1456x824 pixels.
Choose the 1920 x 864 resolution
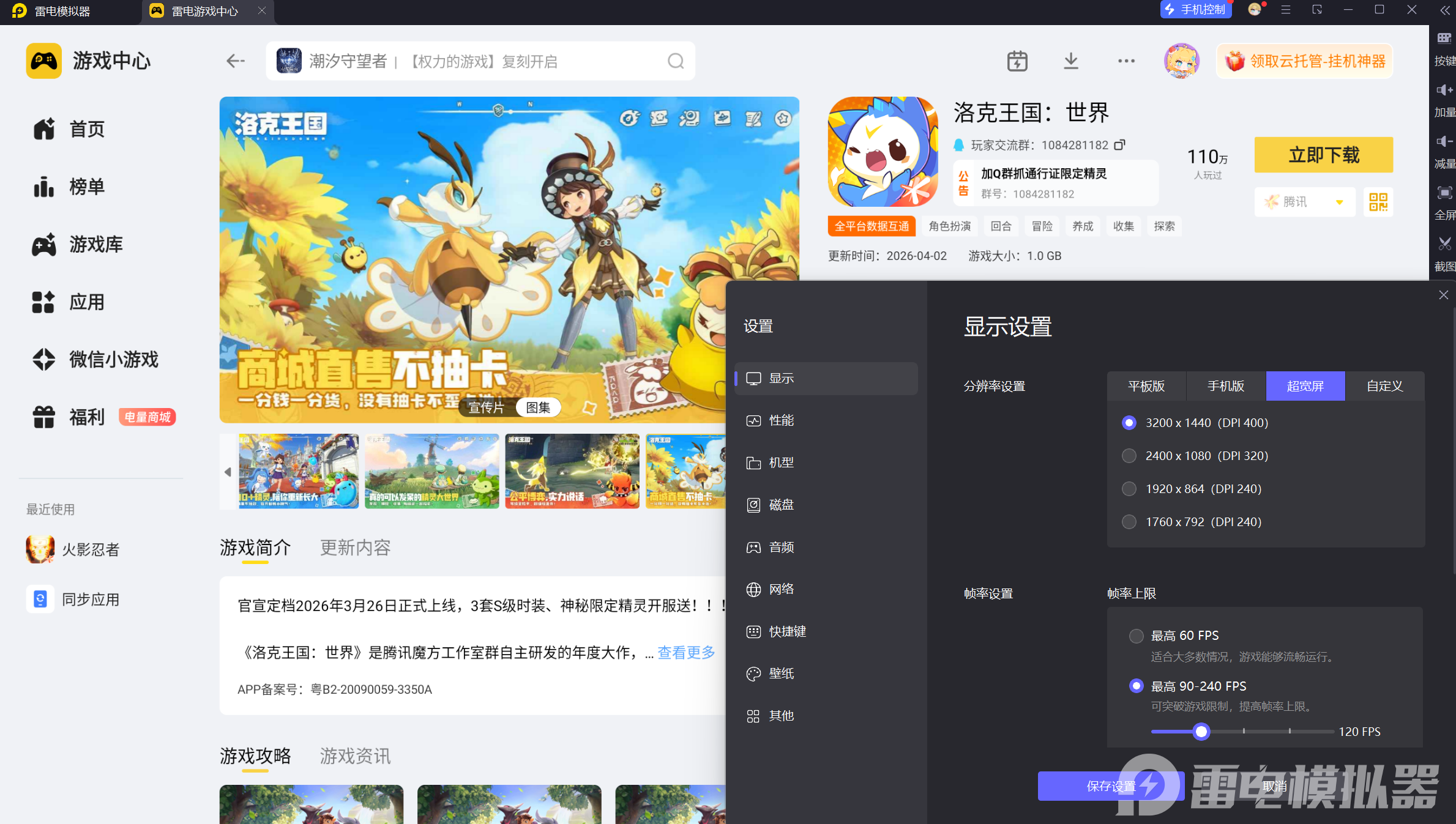[x=1129, y=489]
